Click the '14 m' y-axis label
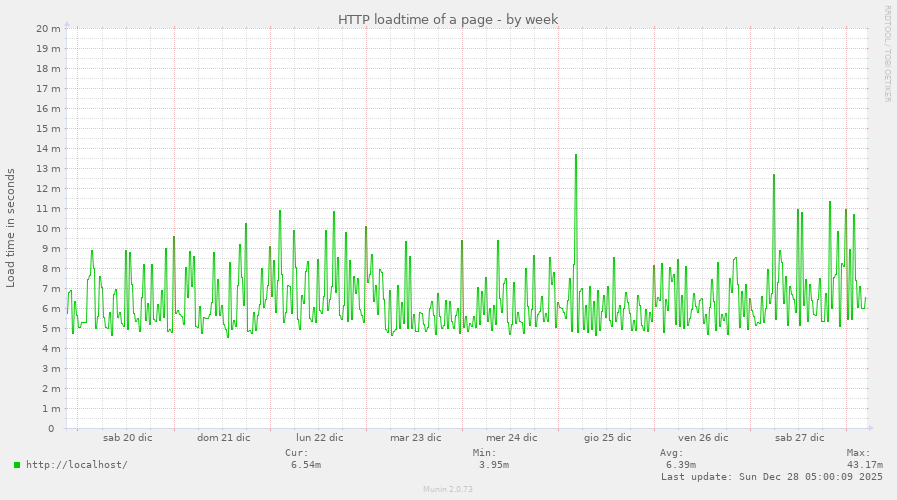Image resolution: width=897 pixels, height=500 pixels. coord(48,149)
